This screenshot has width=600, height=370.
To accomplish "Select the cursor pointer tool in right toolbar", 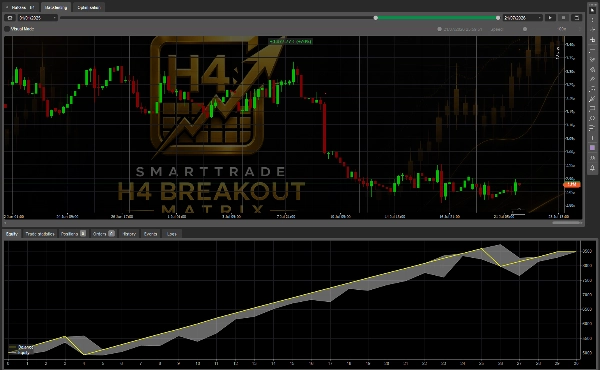I will tap(592, 10).
